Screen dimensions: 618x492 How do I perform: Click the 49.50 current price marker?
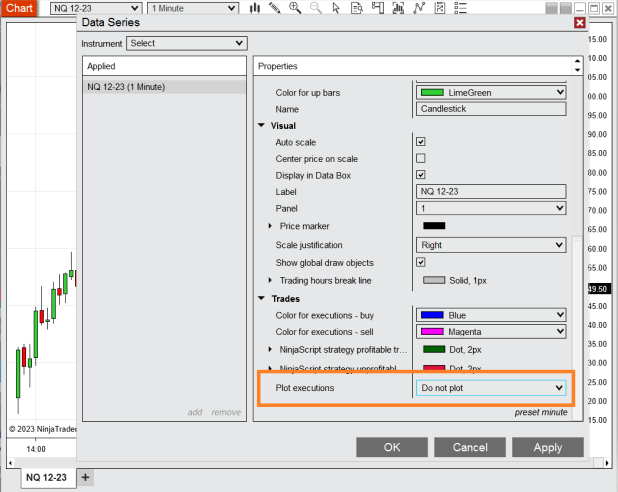[x=599, y=289]
